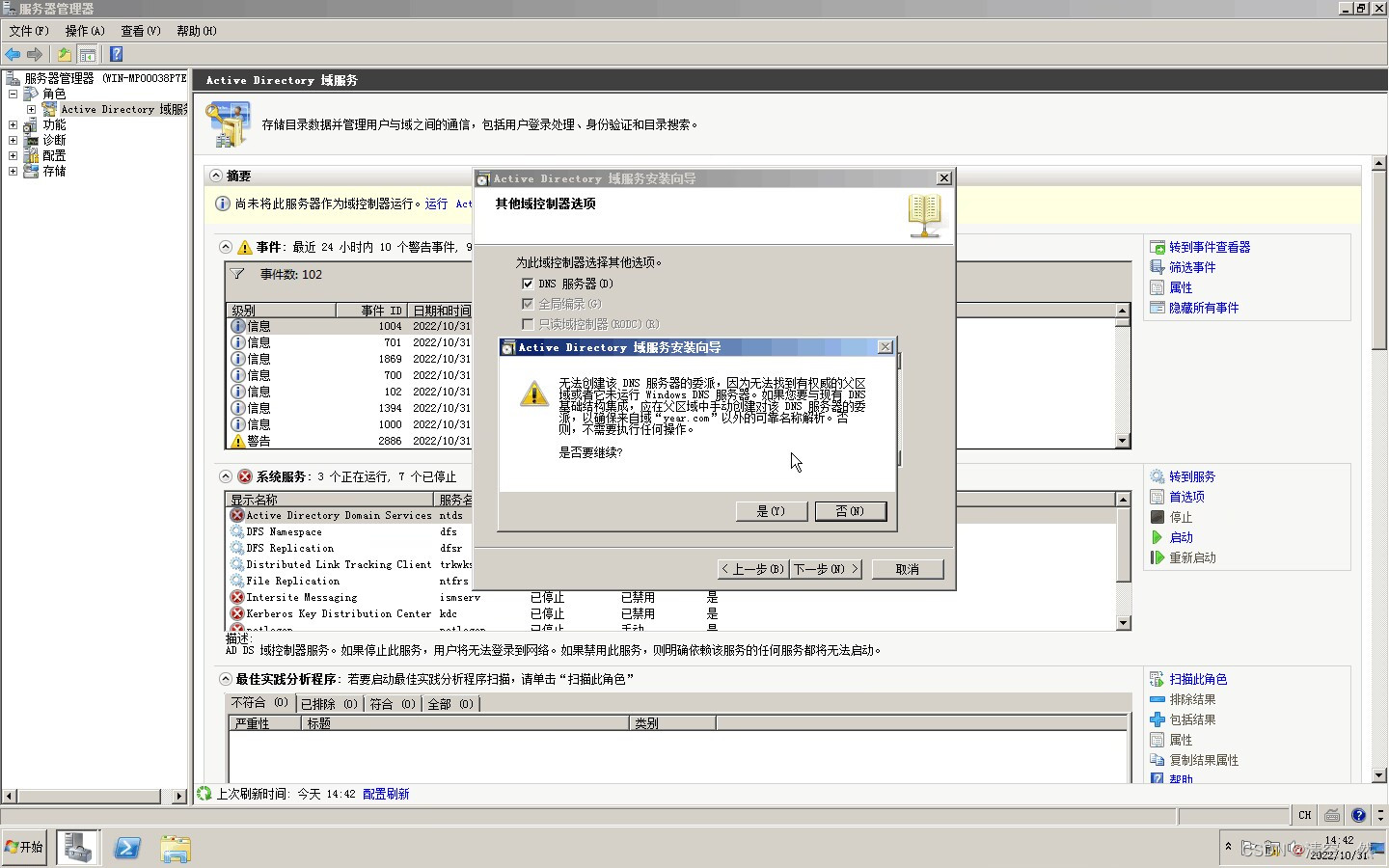Click the main pane vertical scrollbar thumb

(1379, 260)
